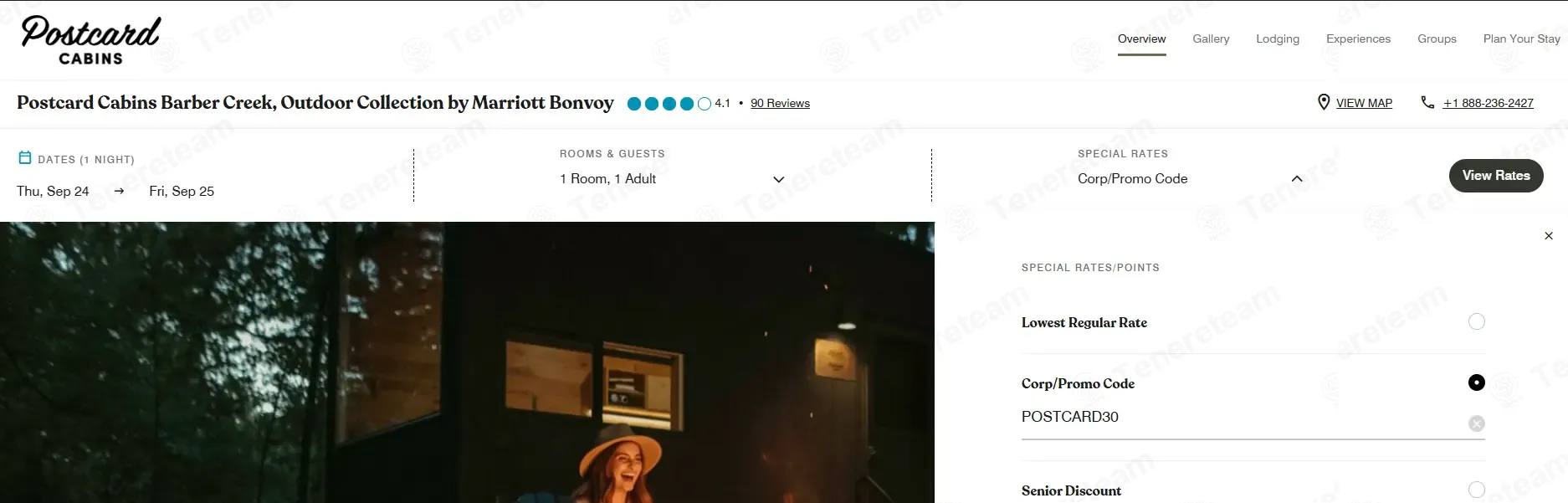Select the Thu, Sep 24 check-in date
This screenshot has height=503, width=1568.
click(x=53, y=192)
